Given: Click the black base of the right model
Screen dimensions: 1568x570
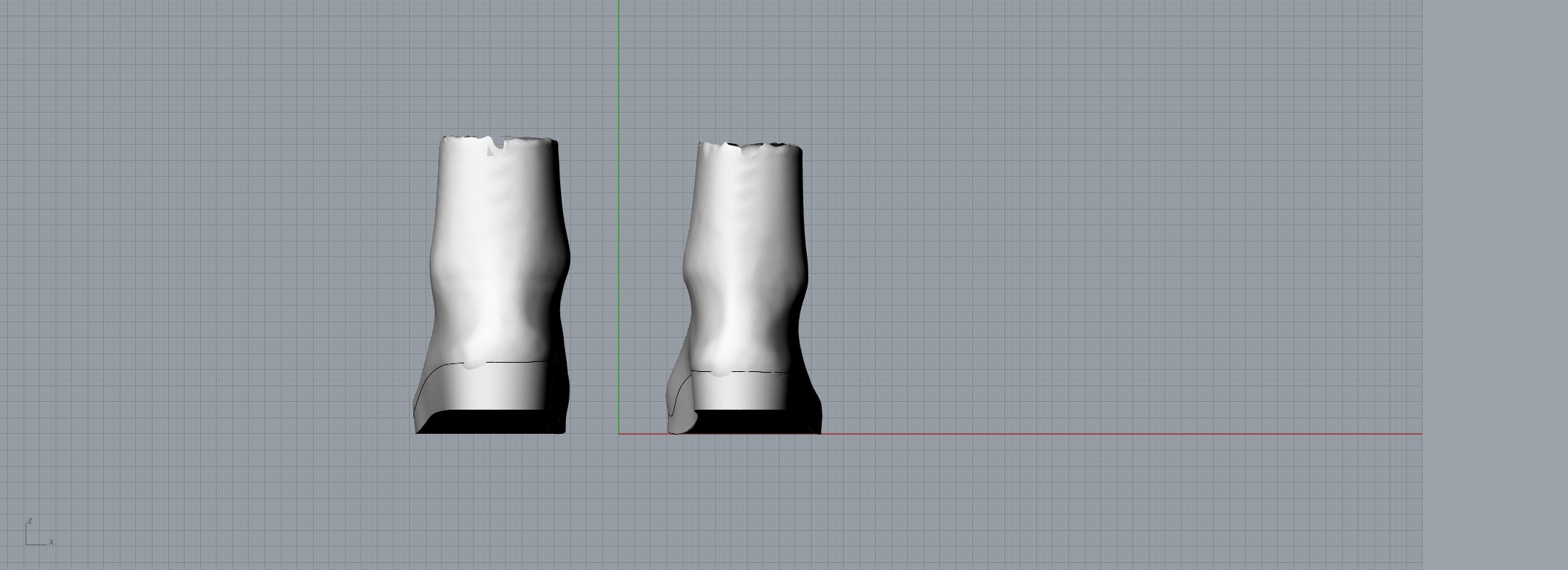Looking at the screenshot, I should pos(755,422).
